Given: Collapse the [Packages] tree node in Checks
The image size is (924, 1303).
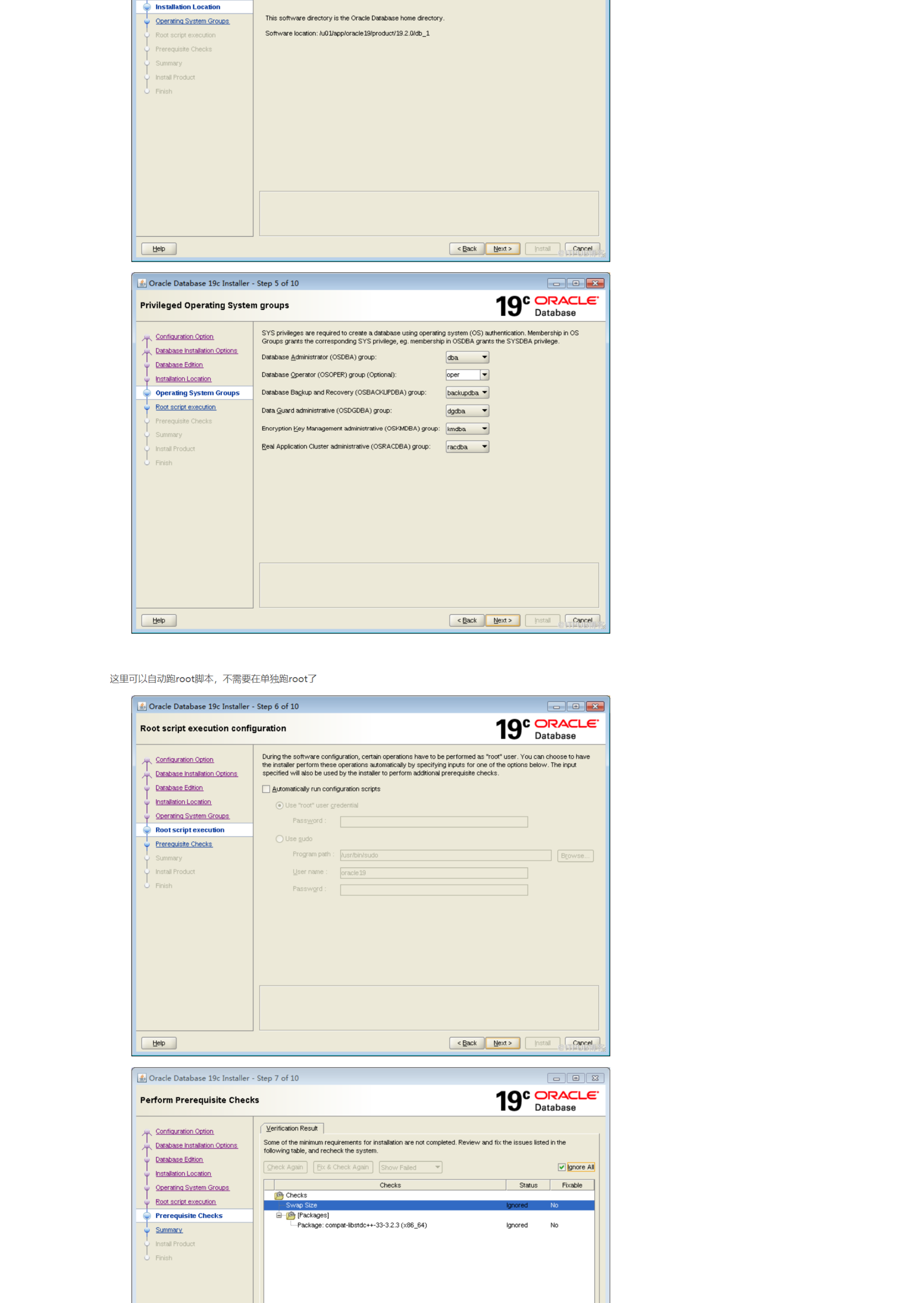Looking at the screenshot, I should tap(279, 1215).
